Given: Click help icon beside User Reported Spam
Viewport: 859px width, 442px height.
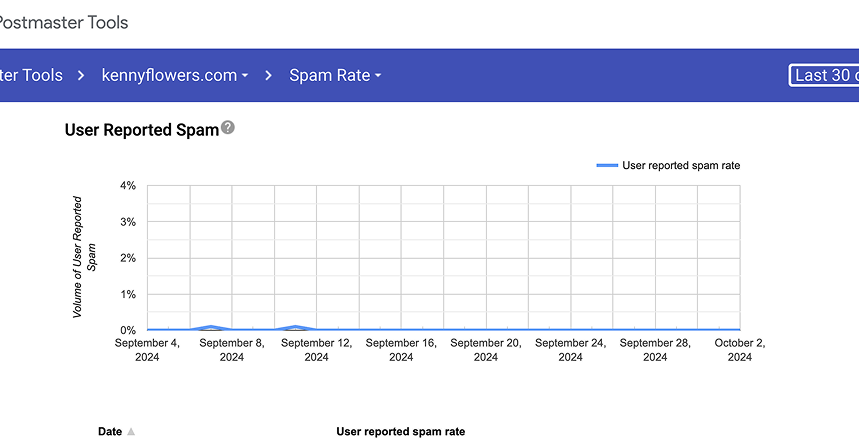Looking at the screenshot, I should point(228,128).
